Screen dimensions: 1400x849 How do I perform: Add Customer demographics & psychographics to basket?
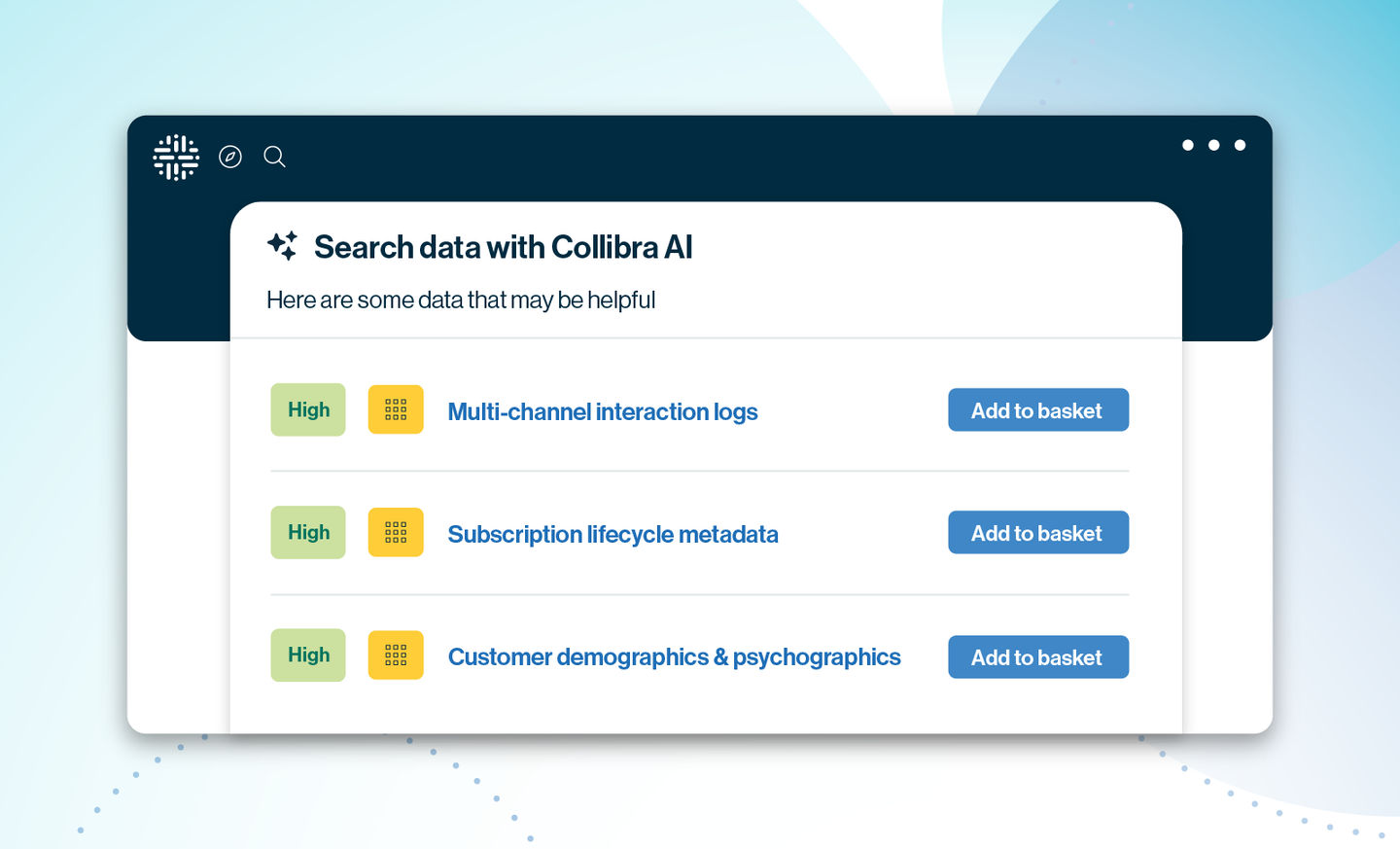(1037, 657)
